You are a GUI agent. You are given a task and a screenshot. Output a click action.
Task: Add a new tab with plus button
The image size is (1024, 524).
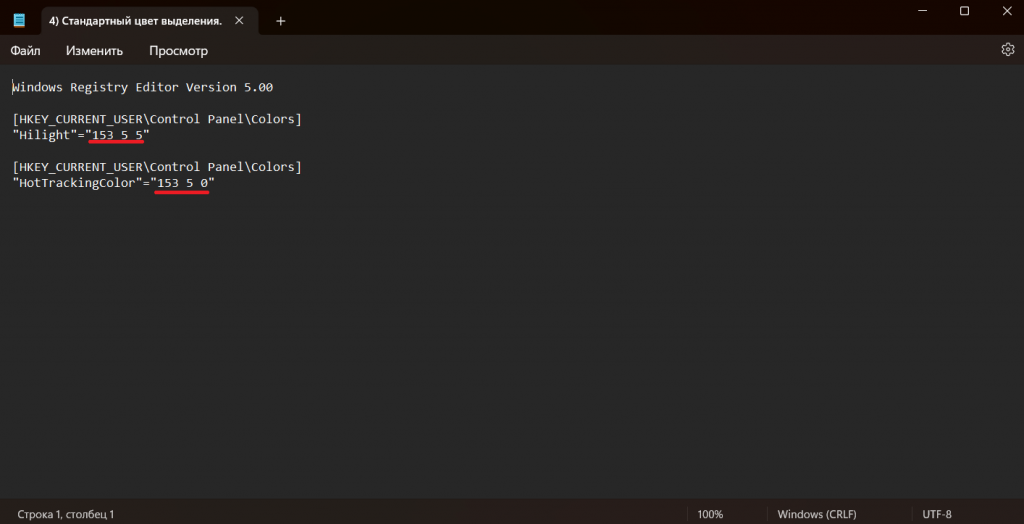point(281,20)
